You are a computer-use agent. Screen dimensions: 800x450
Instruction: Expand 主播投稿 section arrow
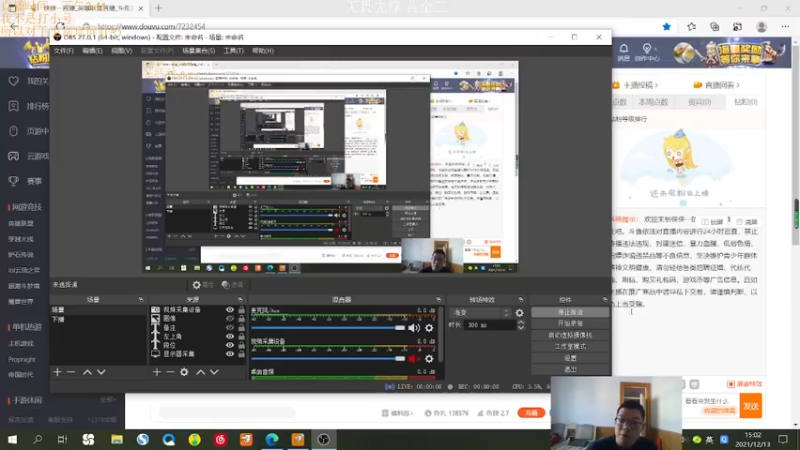click(656, 85)
